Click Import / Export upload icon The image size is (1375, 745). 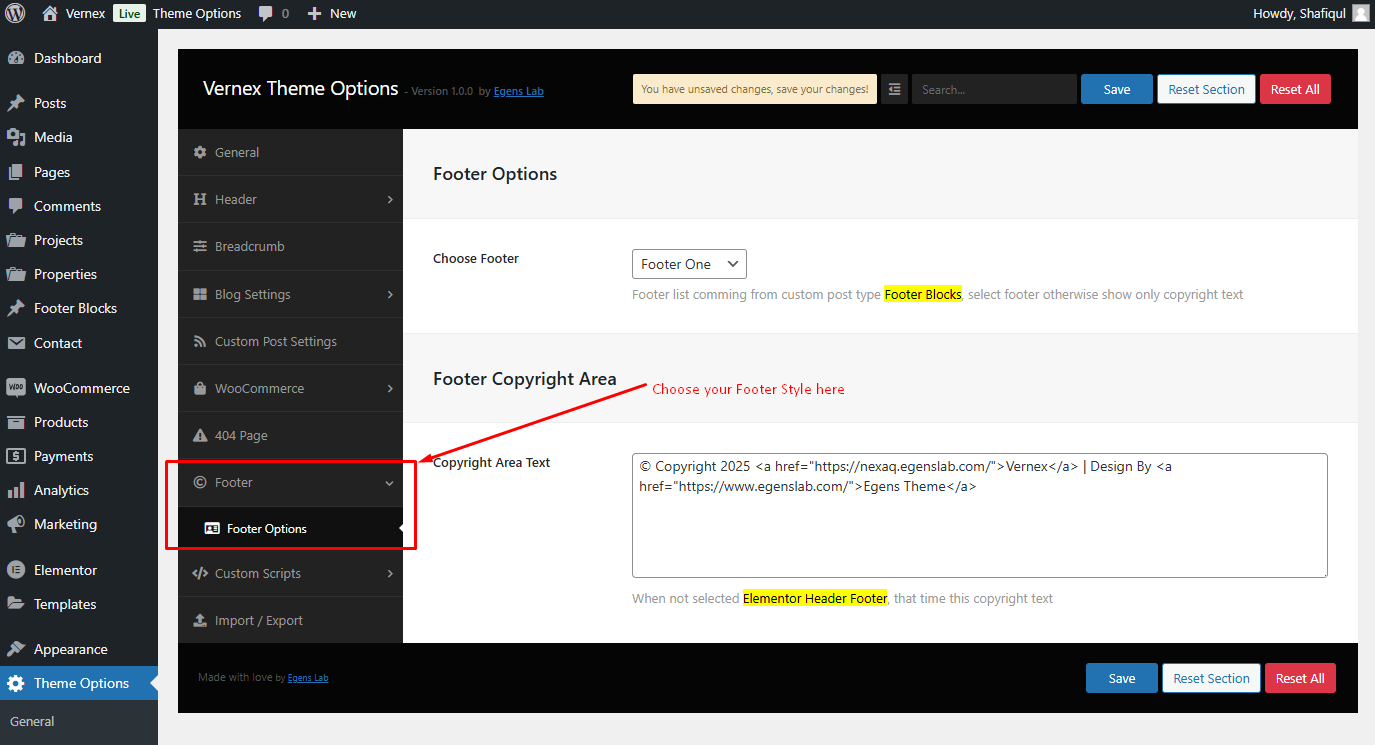point(200,620)
